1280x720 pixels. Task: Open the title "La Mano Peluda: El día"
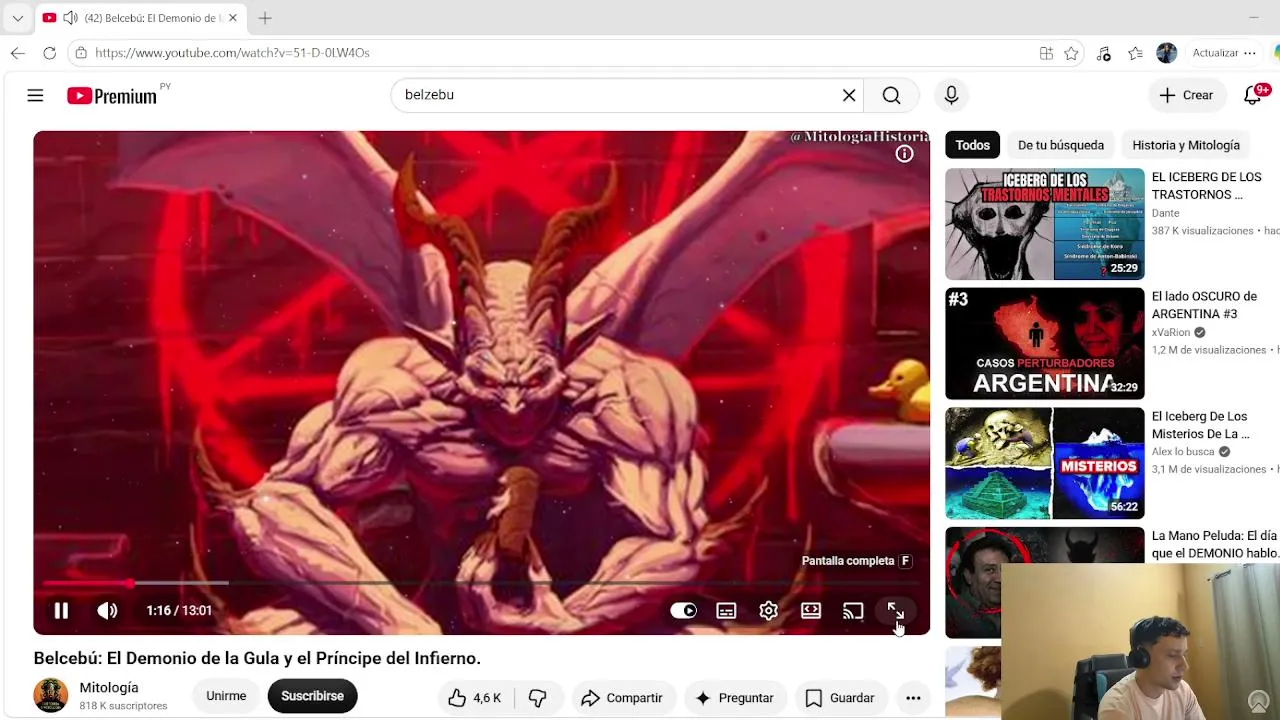tap(1215, 544)
